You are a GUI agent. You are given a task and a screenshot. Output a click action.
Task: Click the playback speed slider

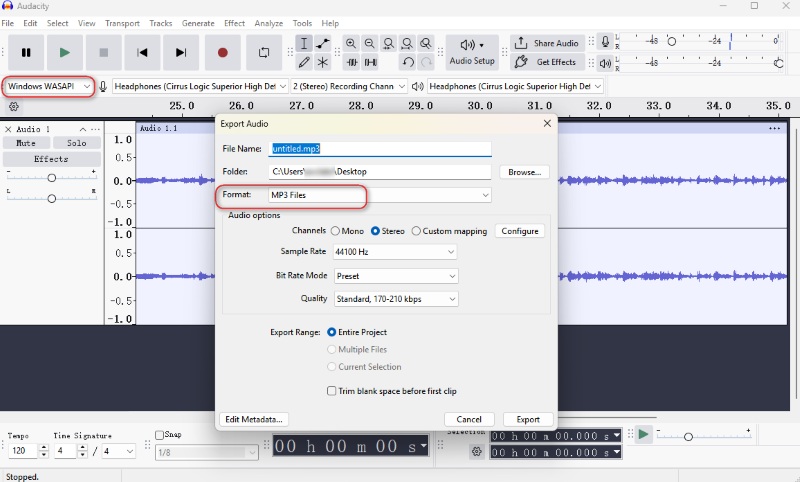tap(704, 436)
